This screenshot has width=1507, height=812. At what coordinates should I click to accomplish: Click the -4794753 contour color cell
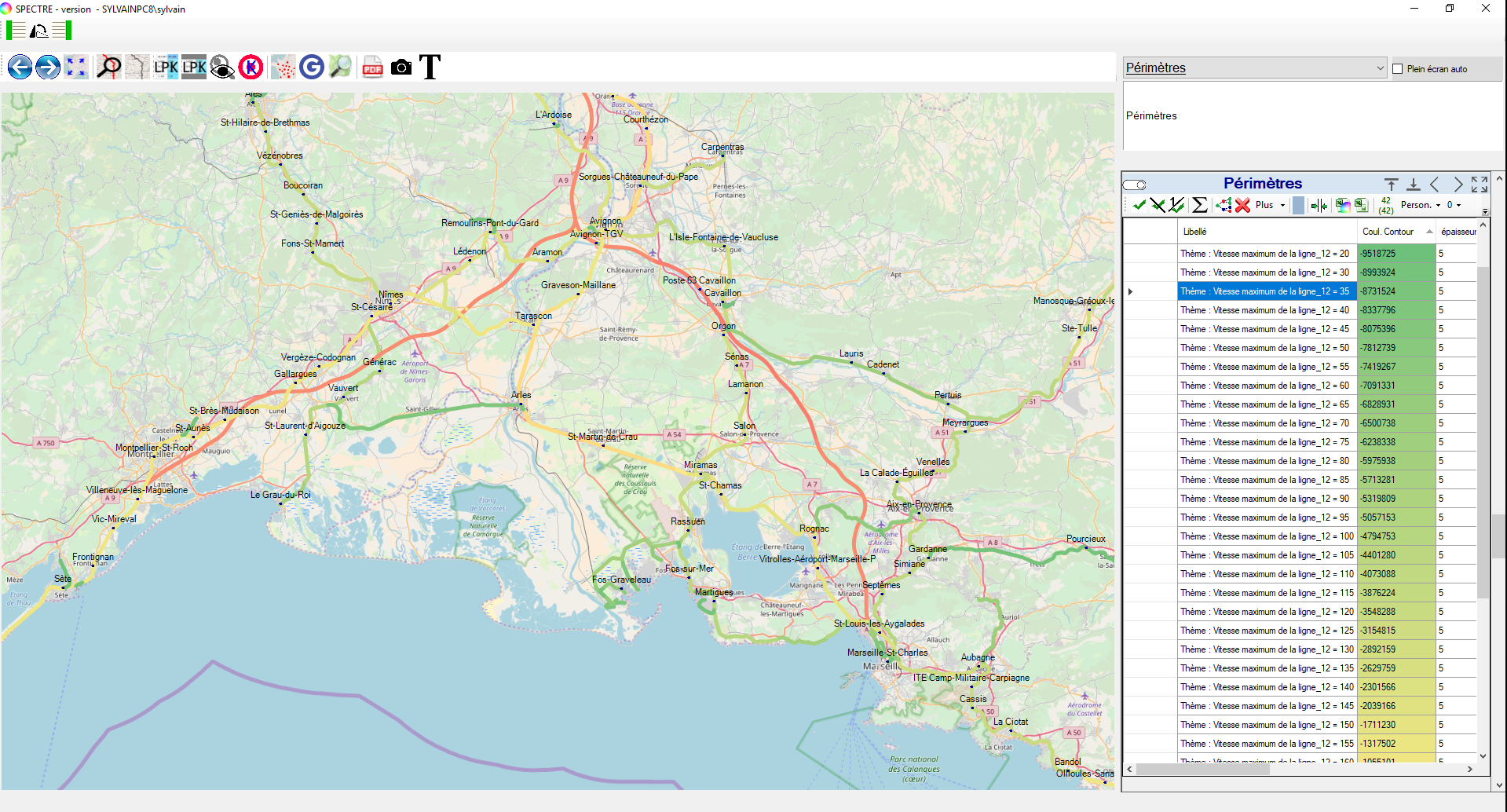point(1396,536)
